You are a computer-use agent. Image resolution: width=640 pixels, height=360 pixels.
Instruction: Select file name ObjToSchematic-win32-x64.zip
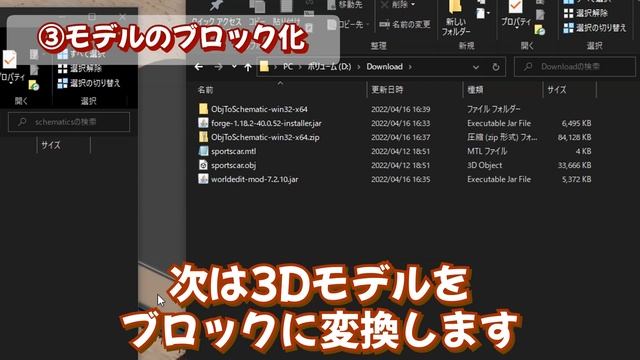pos(265,137)
